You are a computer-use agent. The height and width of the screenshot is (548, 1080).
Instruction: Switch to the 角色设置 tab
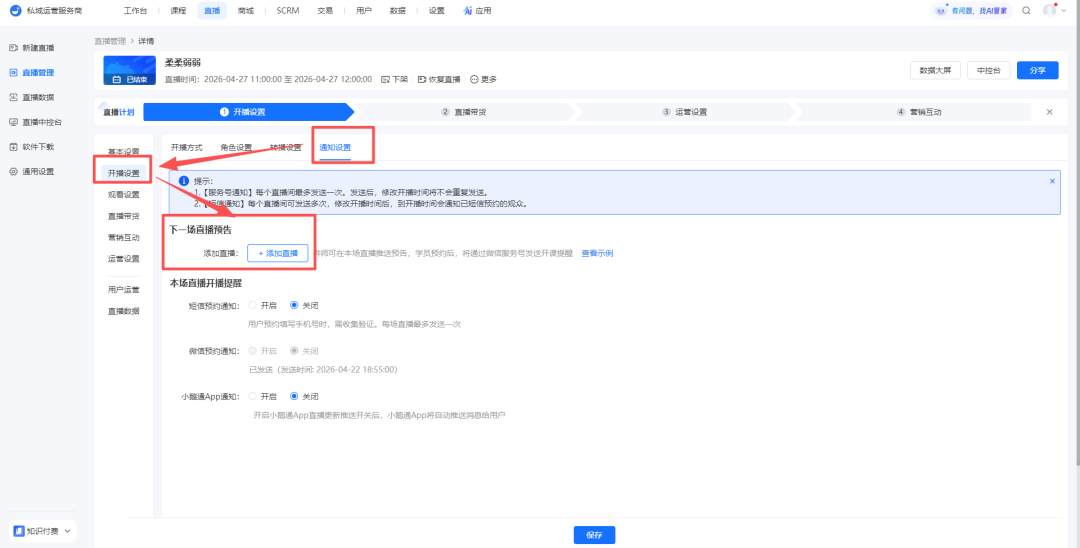236,147
